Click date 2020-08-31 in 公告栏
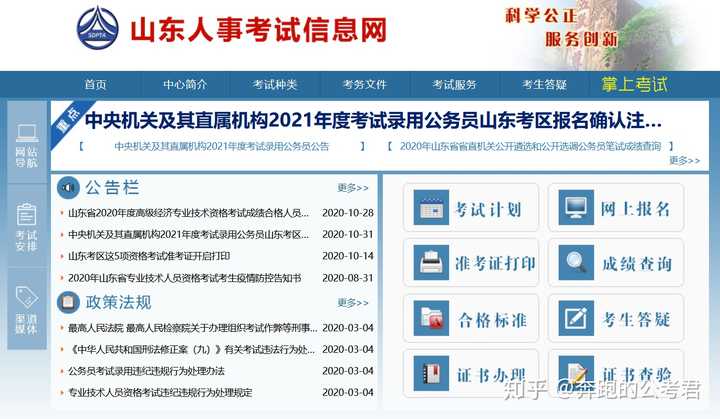This screenshot has height=419, width=720. coord(348,278)
